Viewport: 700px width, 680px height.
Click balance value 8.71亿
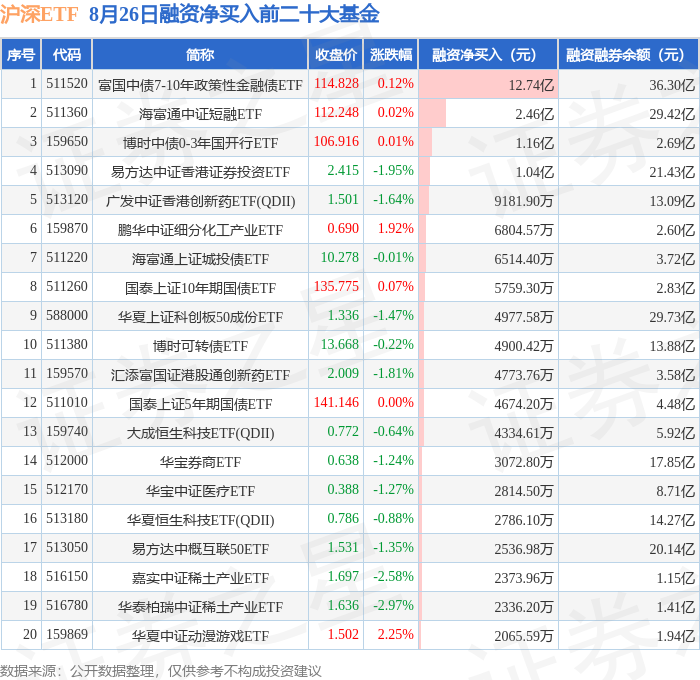pos(675,491)
